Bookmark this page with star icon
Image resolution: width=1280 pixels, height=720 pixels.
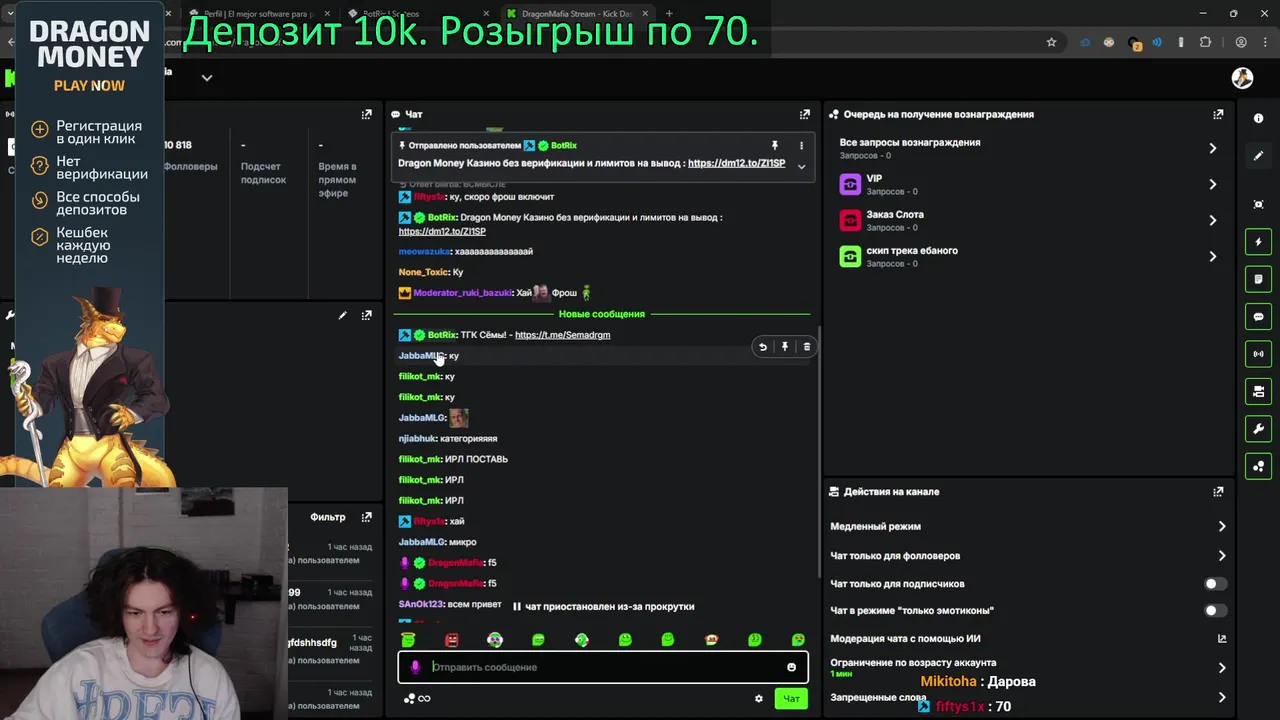(1051, 42)
